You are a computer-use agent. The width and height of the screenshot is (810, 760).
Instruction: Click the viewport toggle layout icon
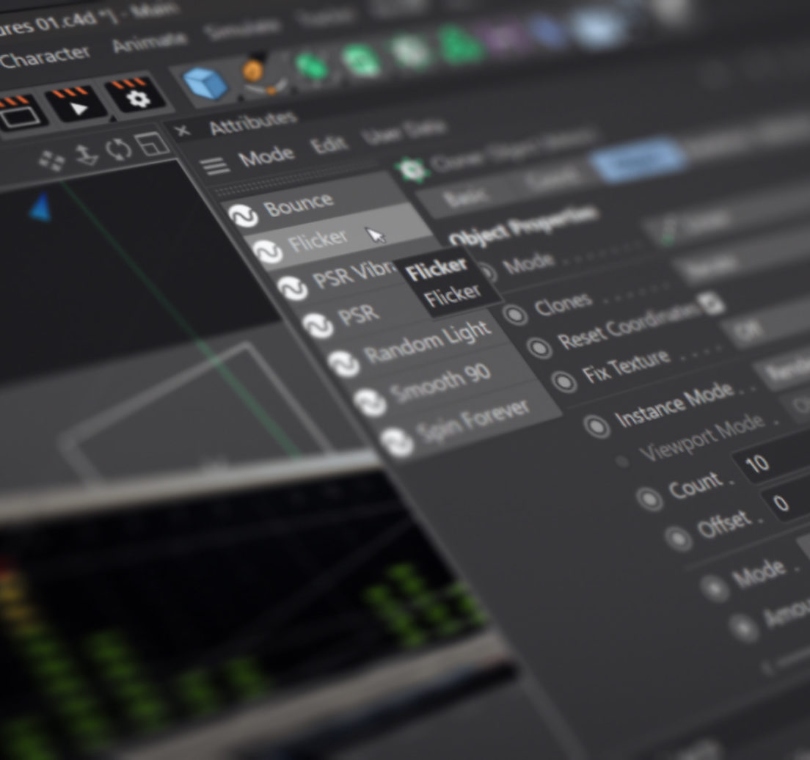click(152, 144)
